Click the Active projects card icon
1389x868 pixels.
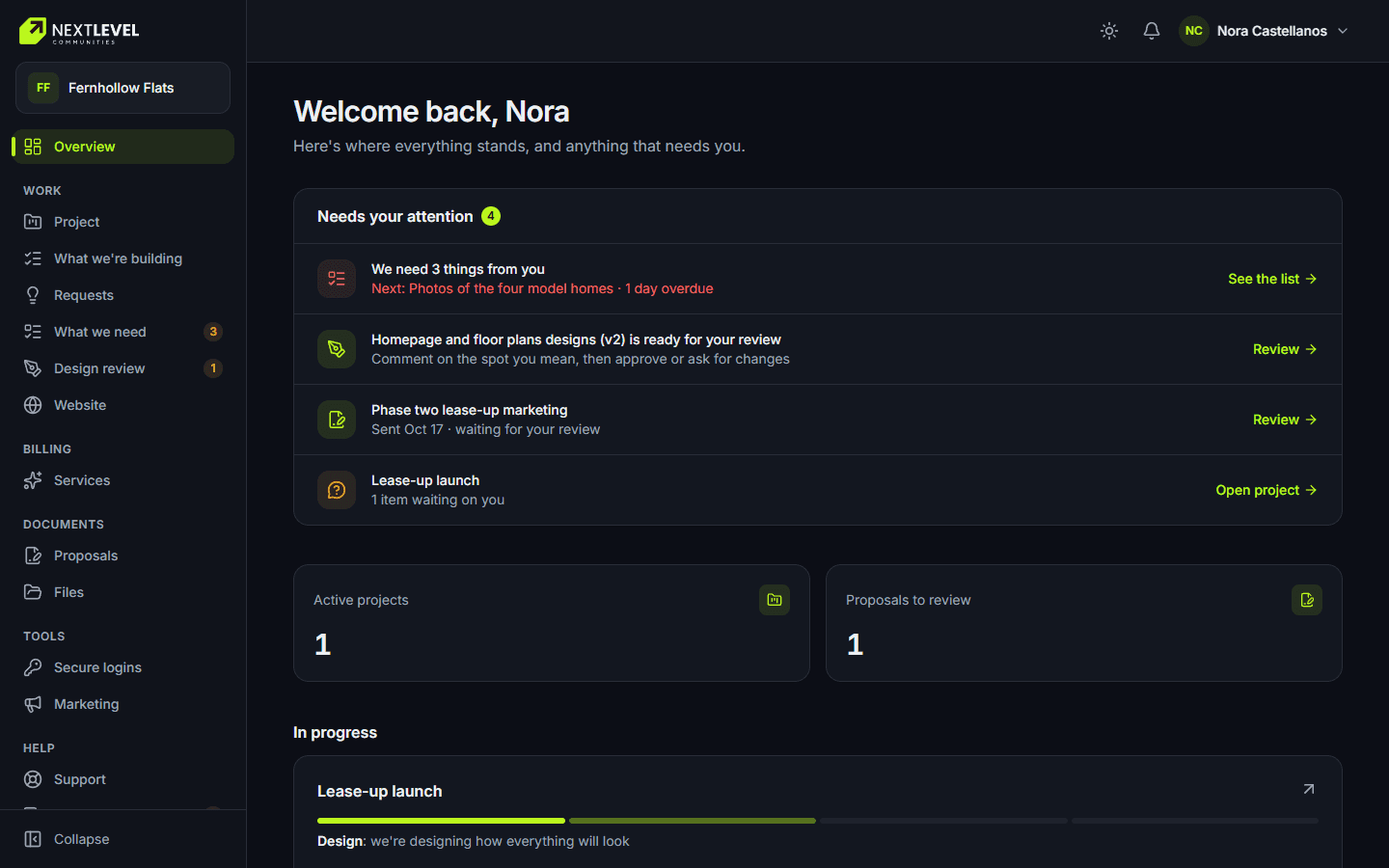[x=775, y=600]
